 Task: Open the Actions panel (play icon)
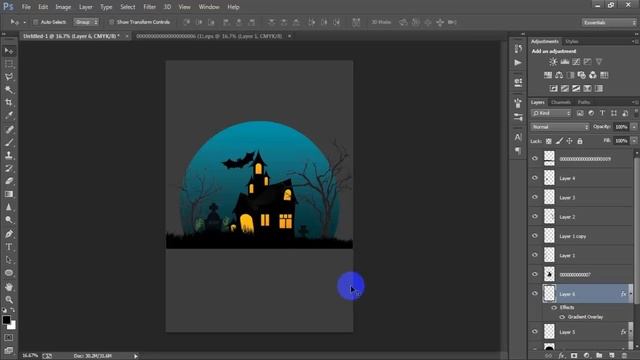click(x=518, y=62)
